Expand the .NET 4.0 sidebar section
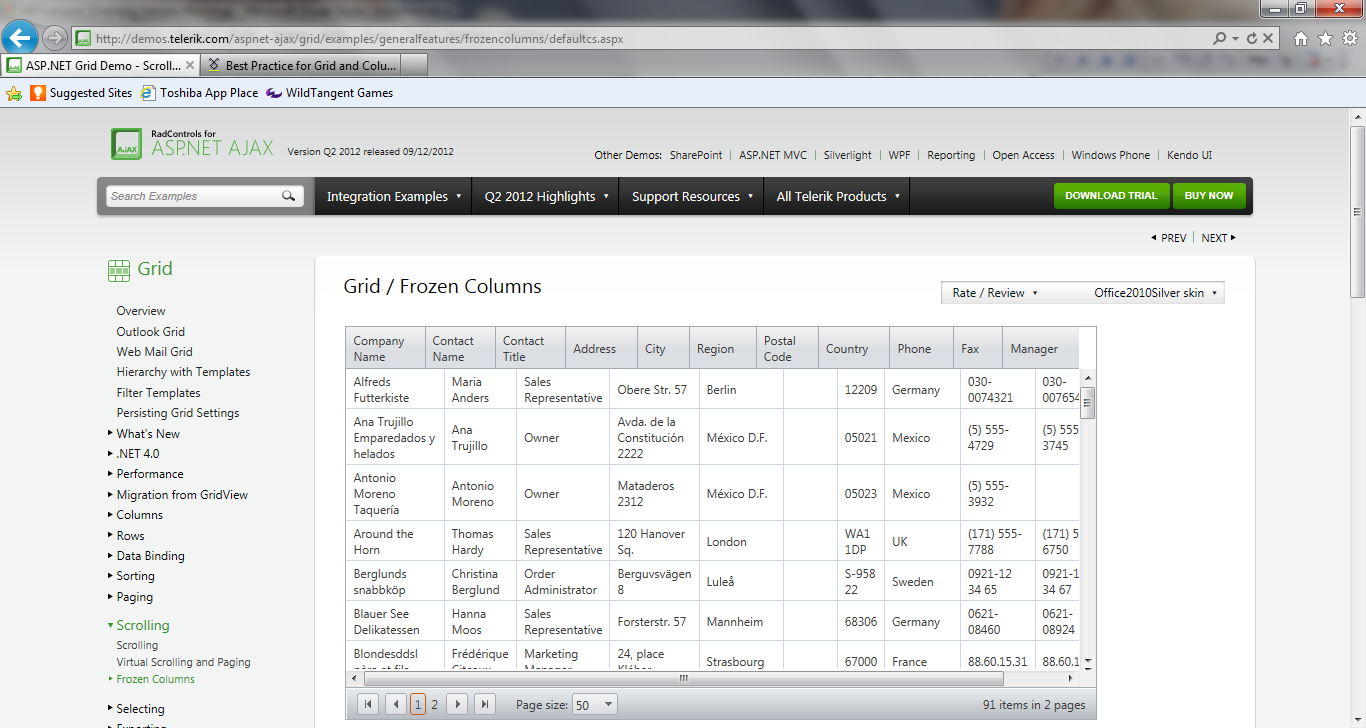The width and height of the screenshot is (1366, 728). pos(133,454)
